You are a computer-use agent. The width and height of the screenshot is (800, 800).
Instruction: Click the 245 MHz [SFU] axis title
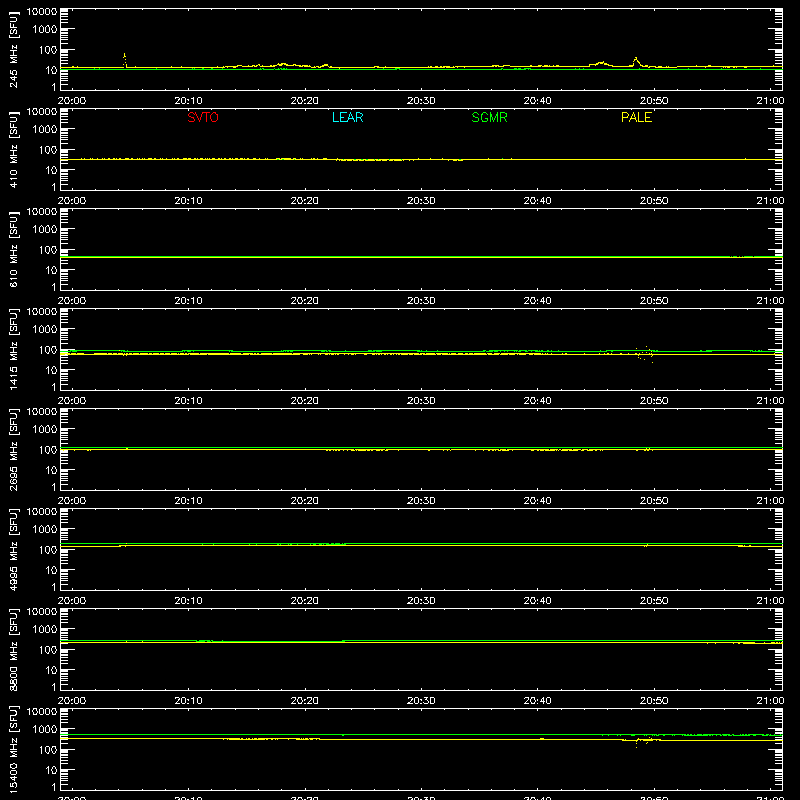click(14, 49)
